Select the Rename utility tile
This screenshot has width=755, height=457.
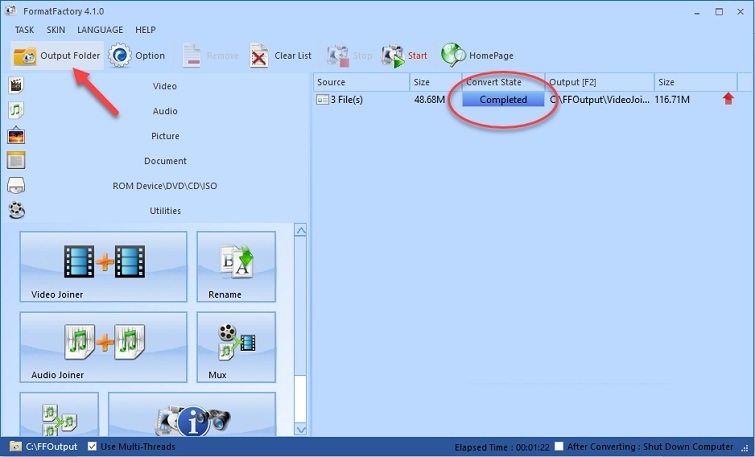click(x=236, y=266)
